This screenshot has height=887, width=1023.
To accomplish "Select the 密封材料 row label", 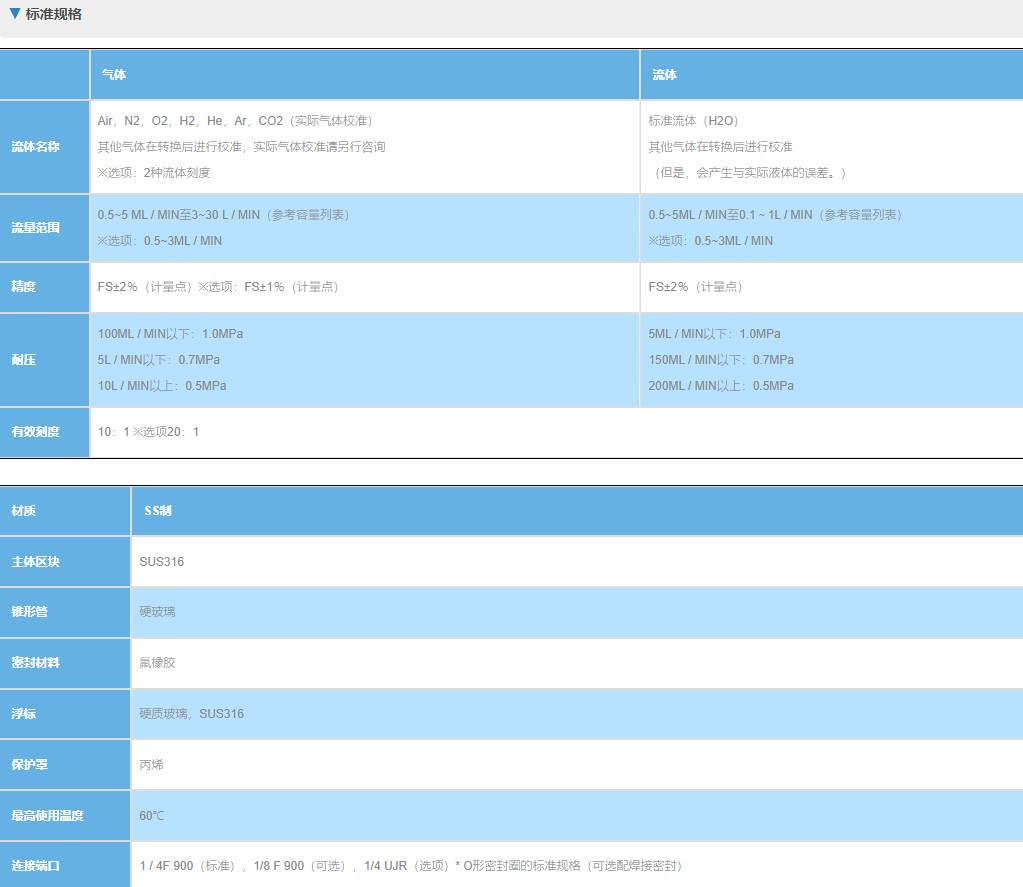I will pos(36,663).
